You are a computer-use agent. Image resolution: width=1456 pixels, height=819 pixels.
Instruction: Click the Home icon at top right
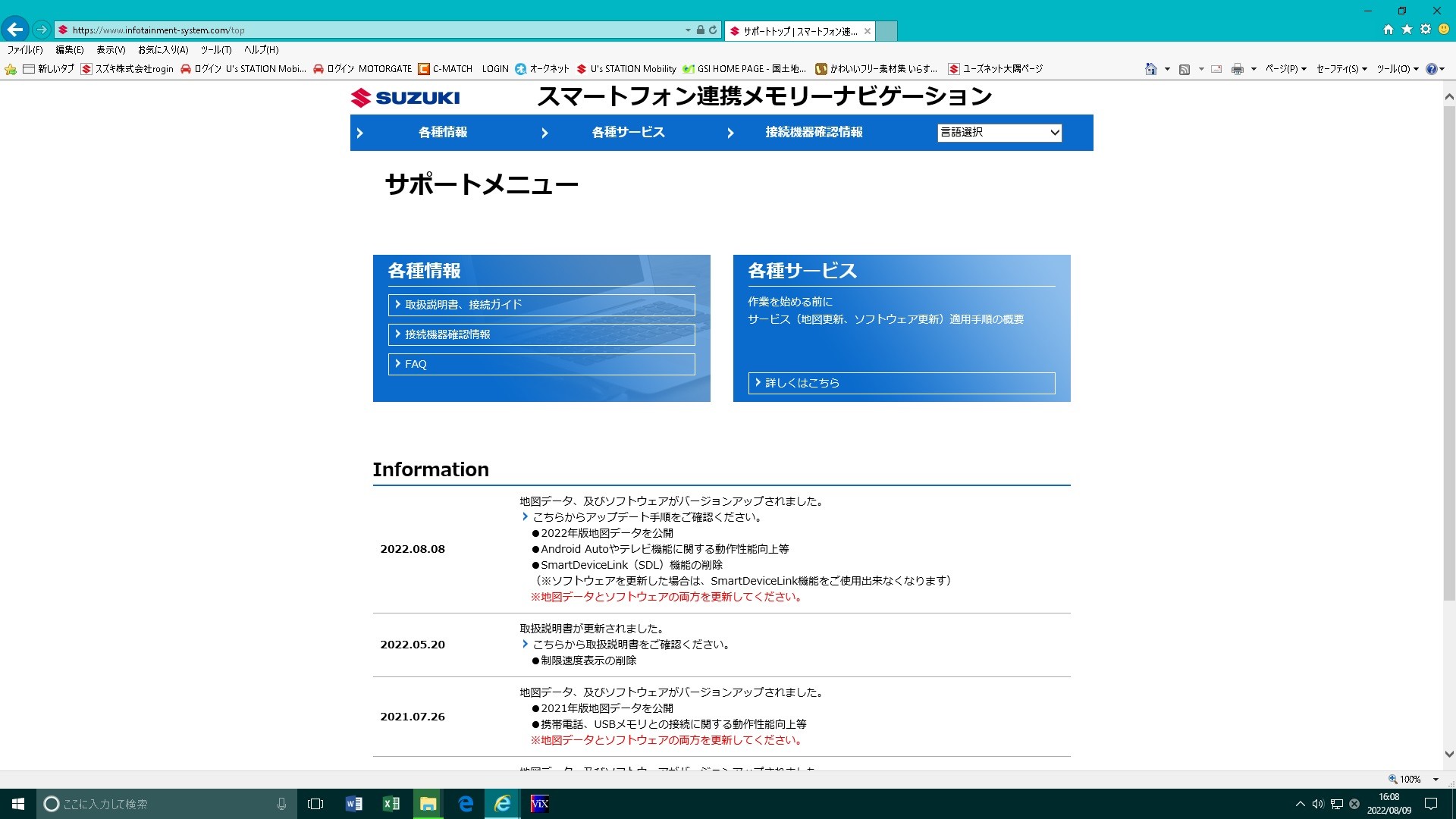(1388, 30)
